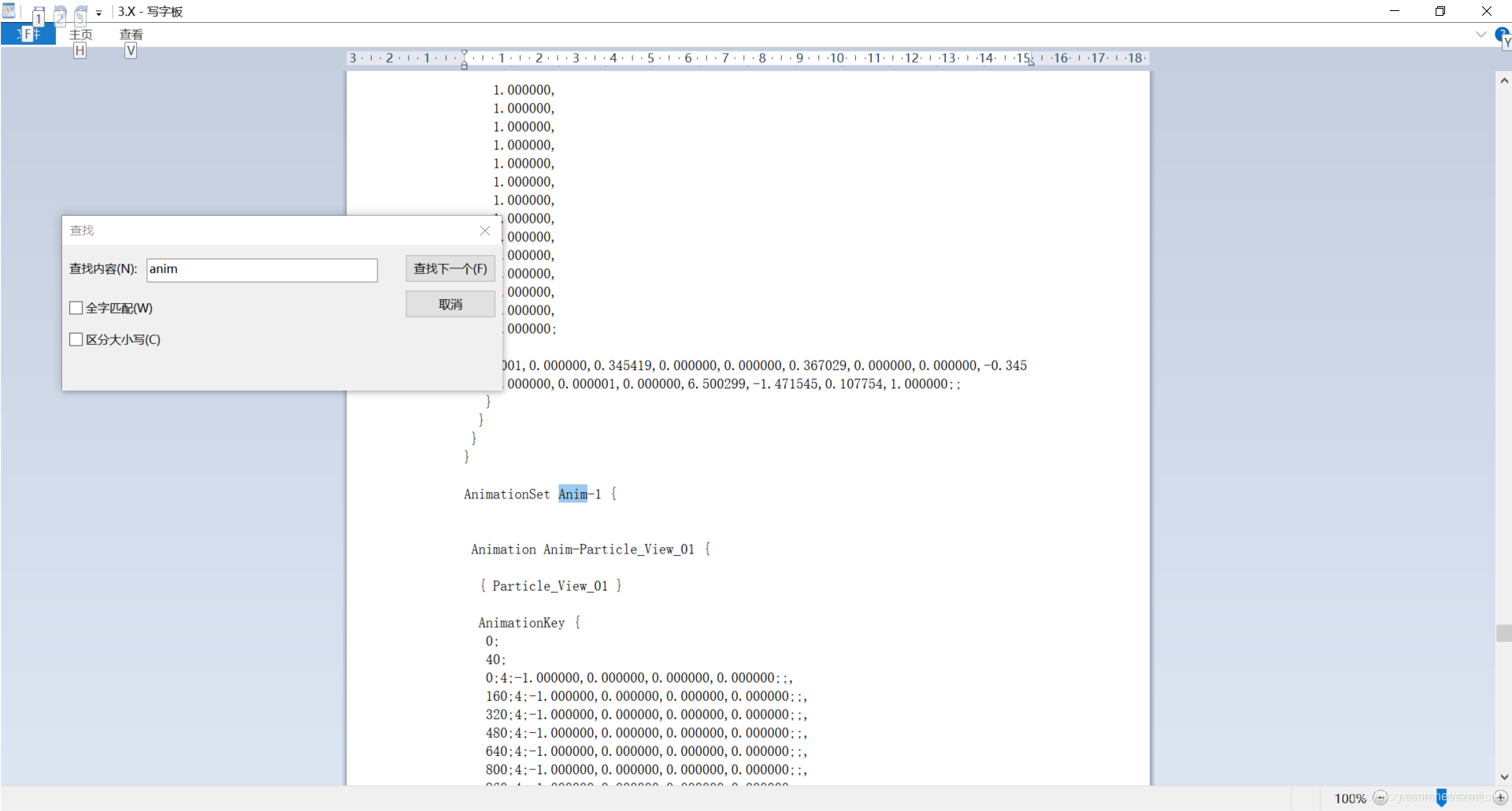Open the Customize Quick Access Toolbar dropdown
The height and width of the screenshot is (811, 1512).
point(99,13)
